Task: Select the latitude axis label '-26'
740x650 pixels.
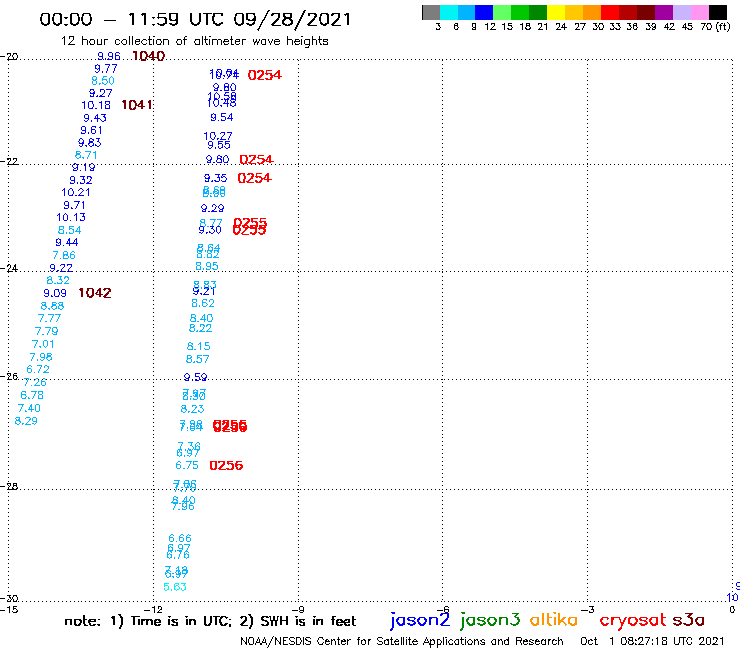Action: [x=9, y=377]
